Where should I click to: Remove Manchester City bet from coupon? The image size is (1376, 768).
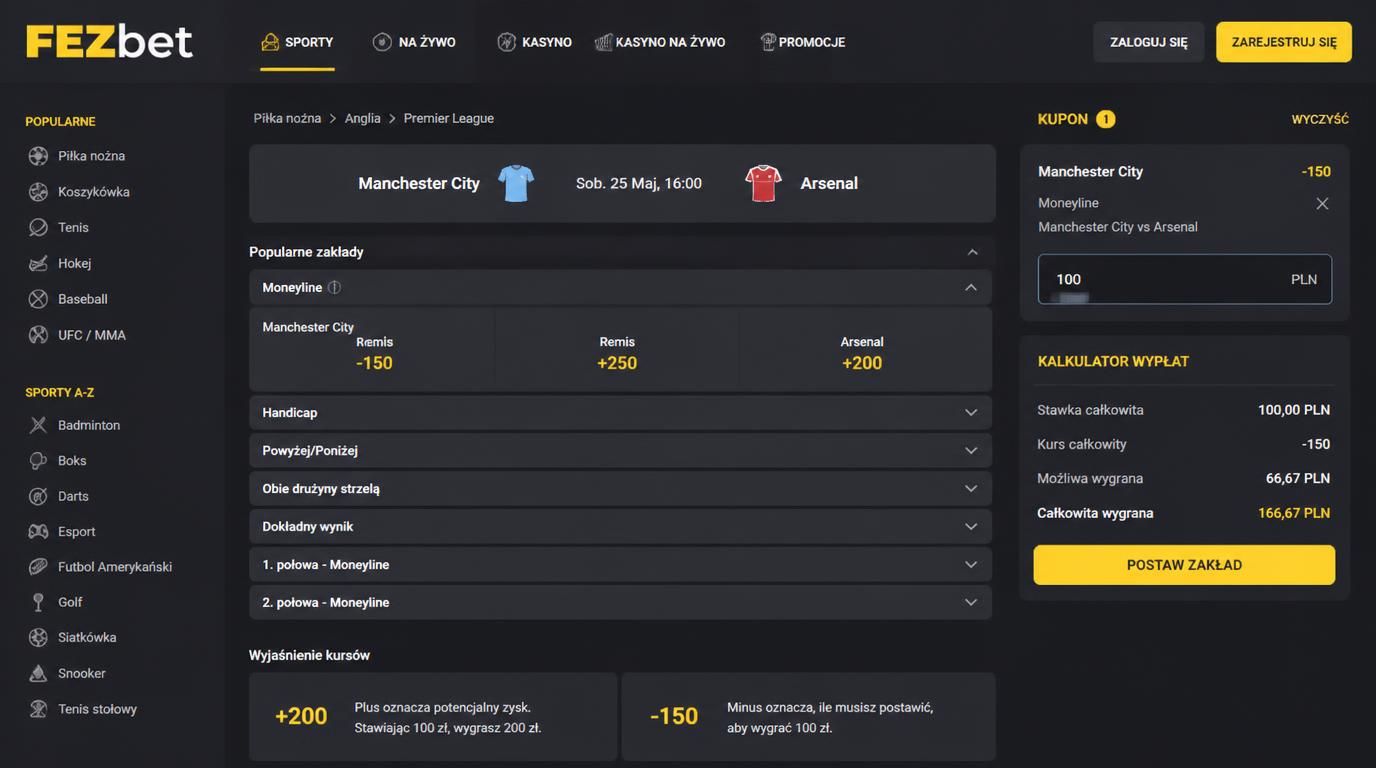coord(1322,204)
